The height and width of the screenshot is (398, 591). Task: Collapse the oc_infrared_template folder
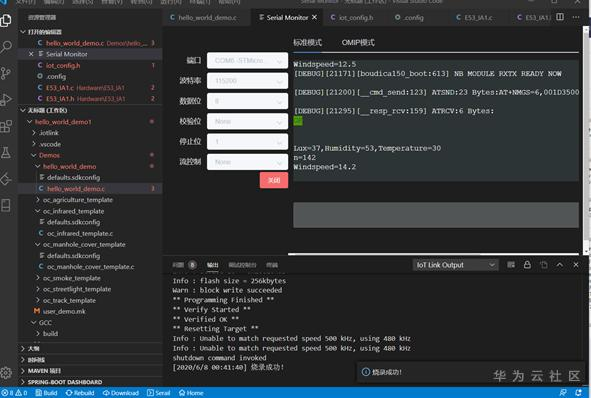click(x=90, y=211)
